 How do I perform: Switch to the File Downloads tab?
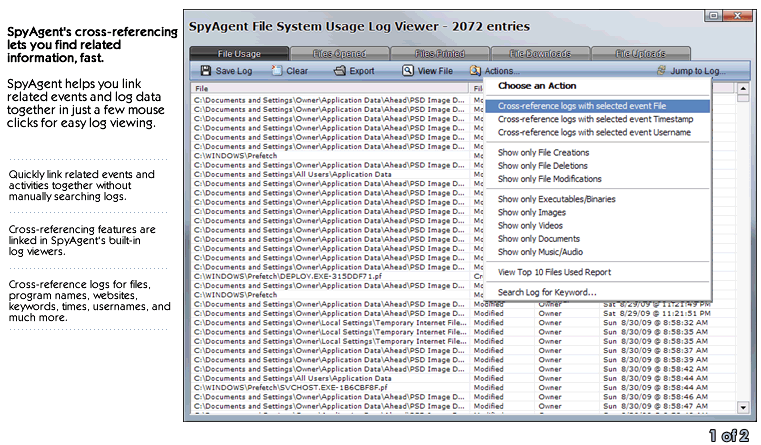540,53
